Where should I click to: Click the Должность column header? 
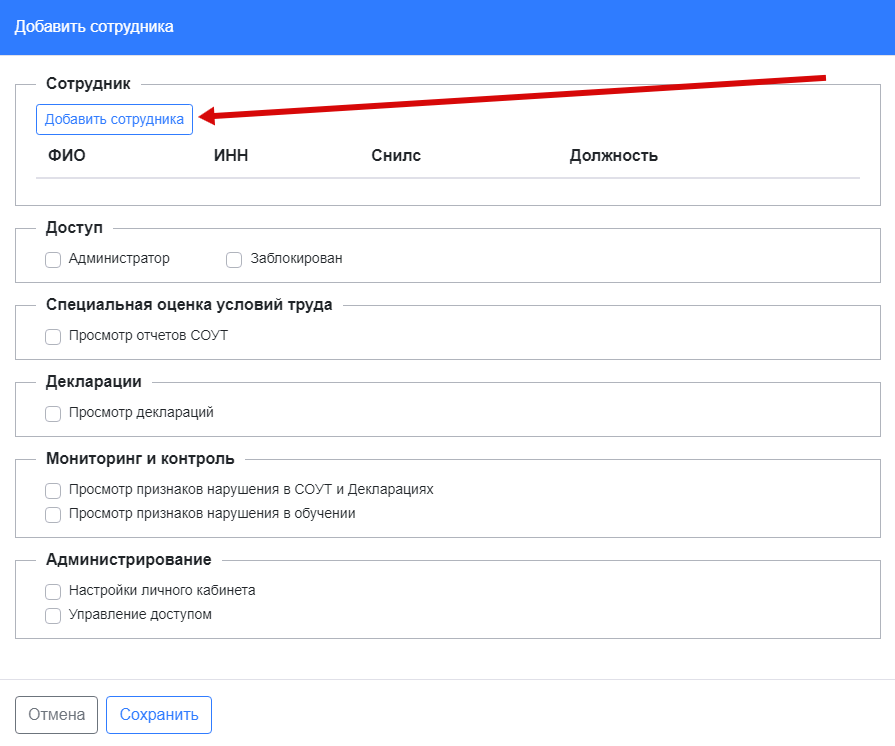pyautogui.click(x=613, y=155)
